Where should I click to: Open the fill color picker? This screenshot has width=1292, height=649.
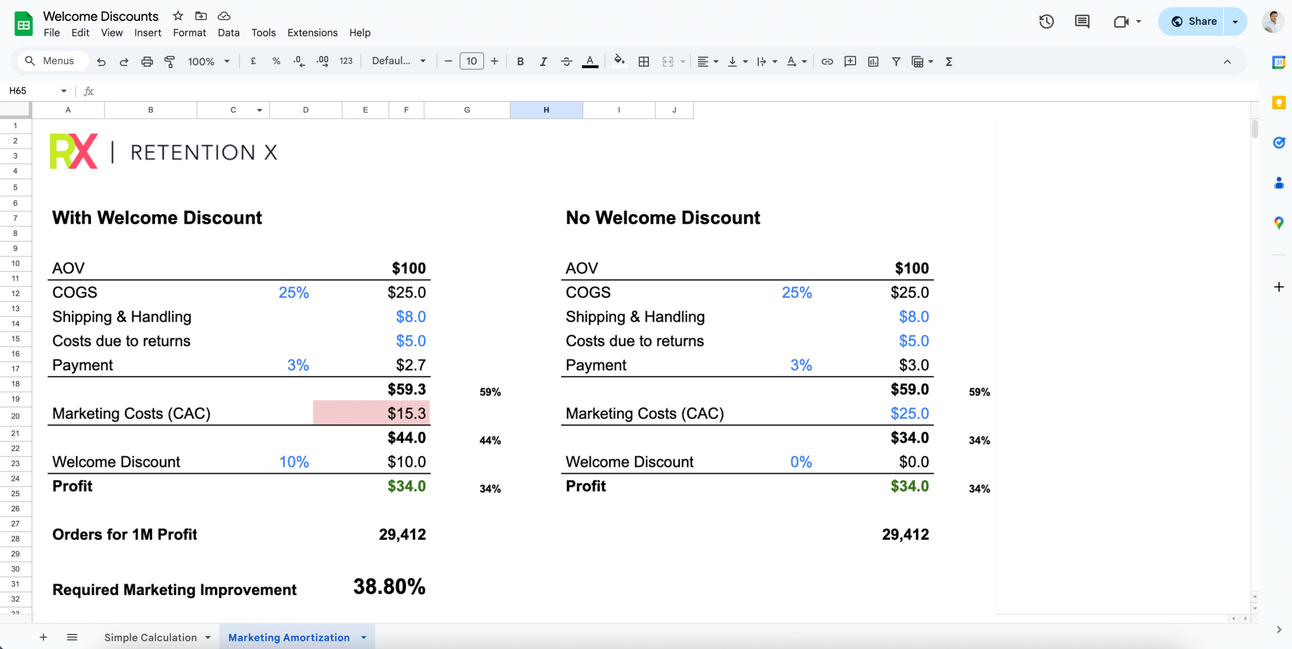coord(619,61)
